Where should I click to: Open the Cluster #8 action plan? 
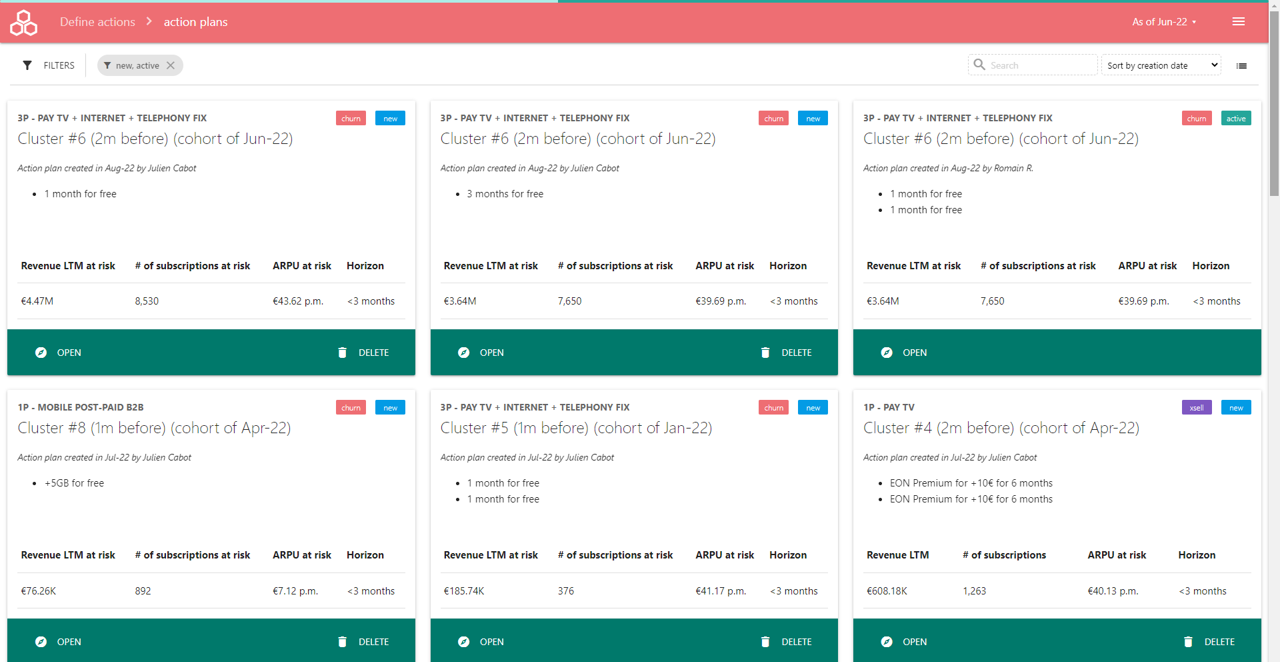click(58, 642)
